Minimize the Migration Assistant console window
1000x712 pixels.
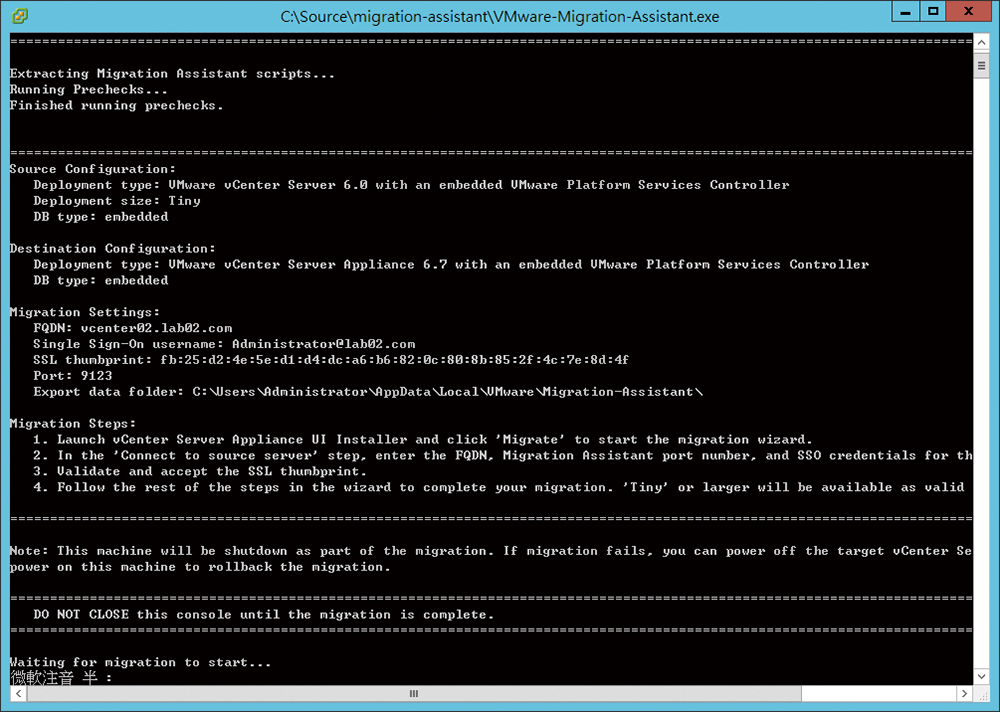coord(905,11)
